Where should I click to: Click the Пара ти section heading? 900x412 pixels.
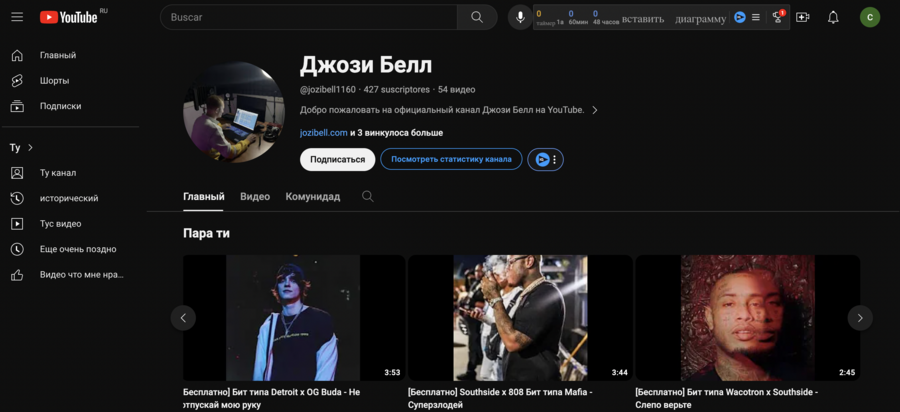coord(207,234)
